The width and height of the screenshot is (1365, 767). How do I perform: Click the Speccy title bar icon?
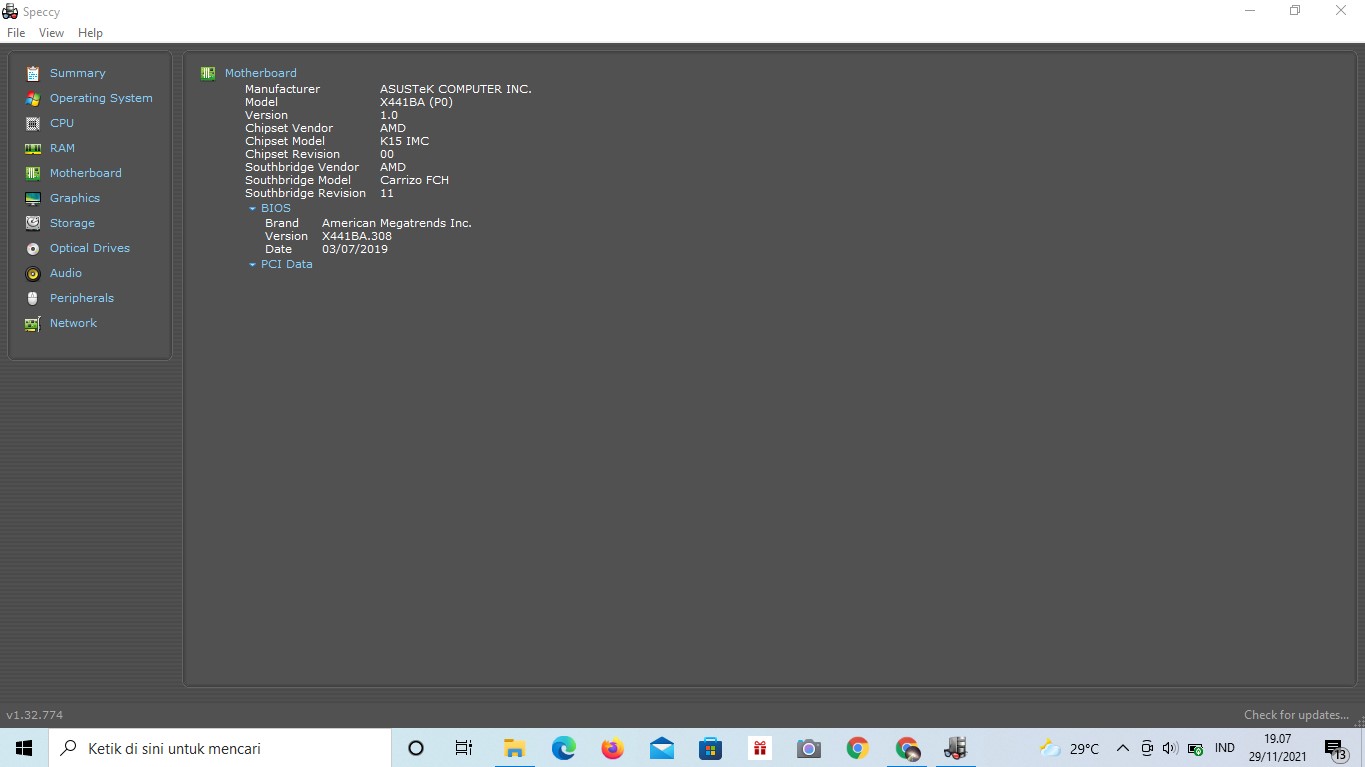(10, 12)
